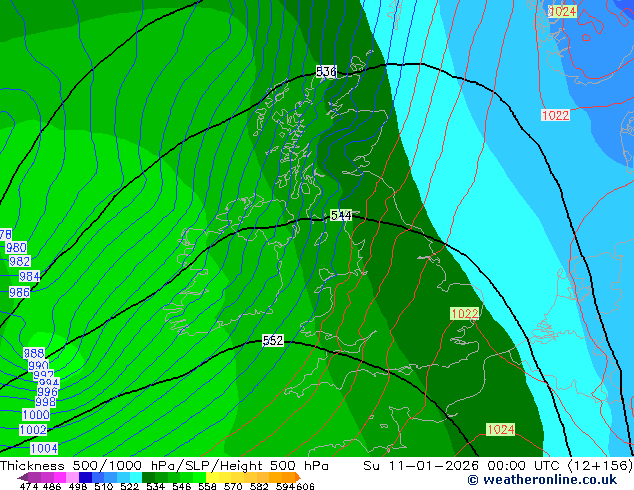Click the legend value 582
634x490 pixels.
(259, 486)
